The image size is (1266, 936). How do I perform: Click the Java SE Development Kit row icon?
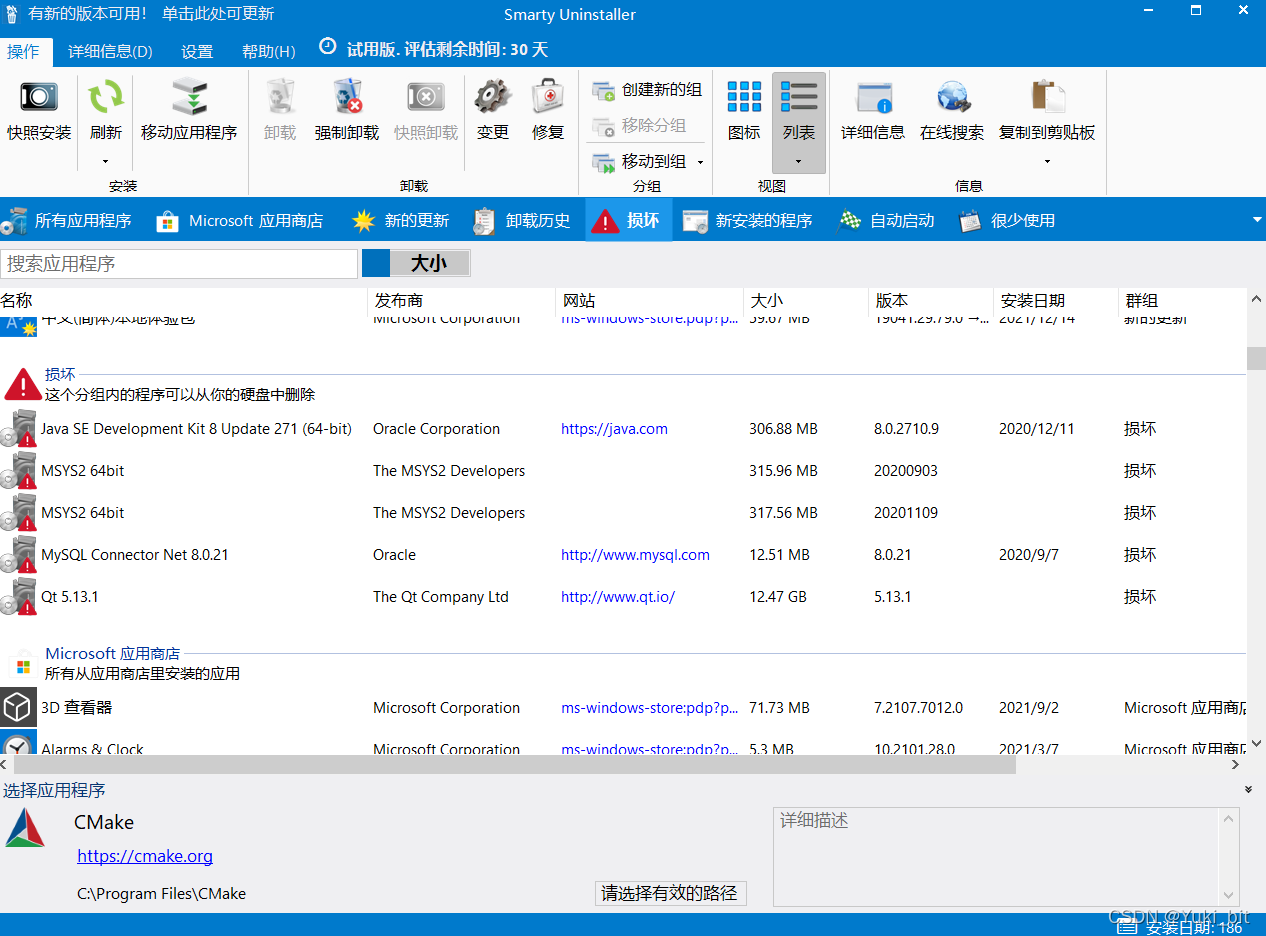(x=18, y=428)
